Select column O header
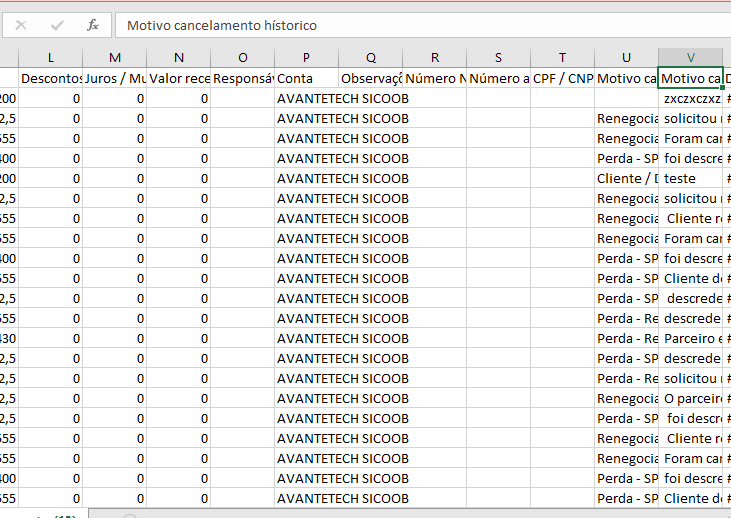The image size is (731, 518). coord(242,58)
